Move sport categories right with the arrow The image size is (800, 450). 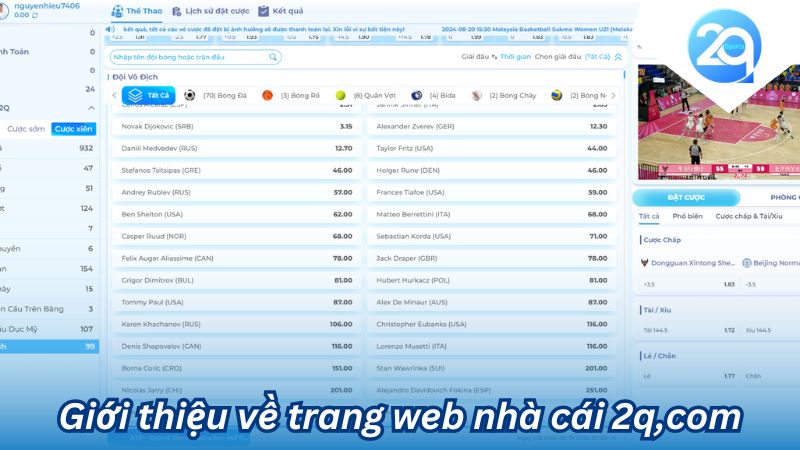613,95
